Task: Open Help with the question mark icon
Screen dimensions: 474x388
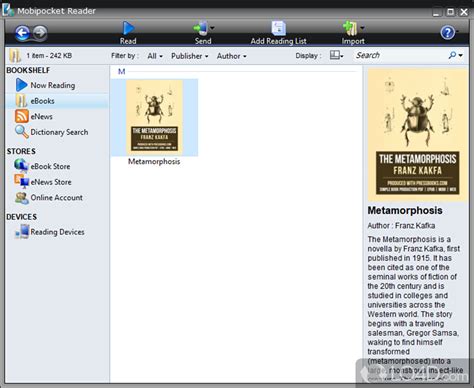Action: pos(447,33)
